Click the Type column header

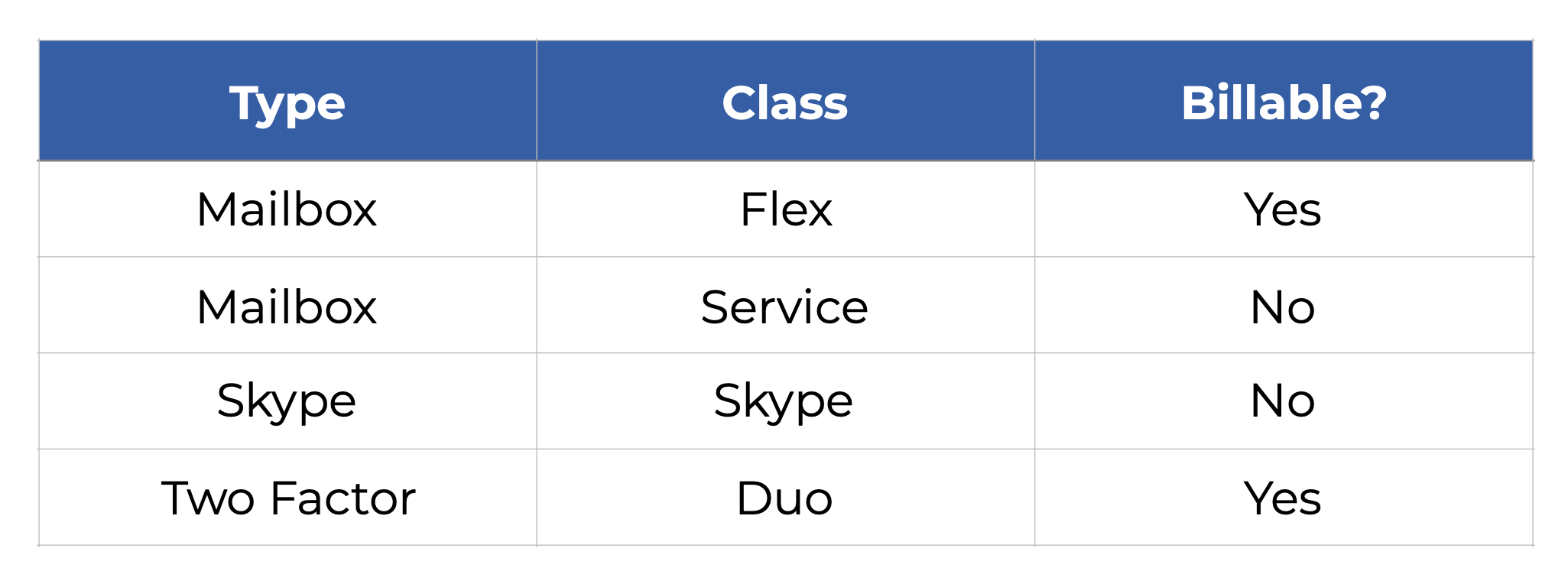tap(287, 103)
